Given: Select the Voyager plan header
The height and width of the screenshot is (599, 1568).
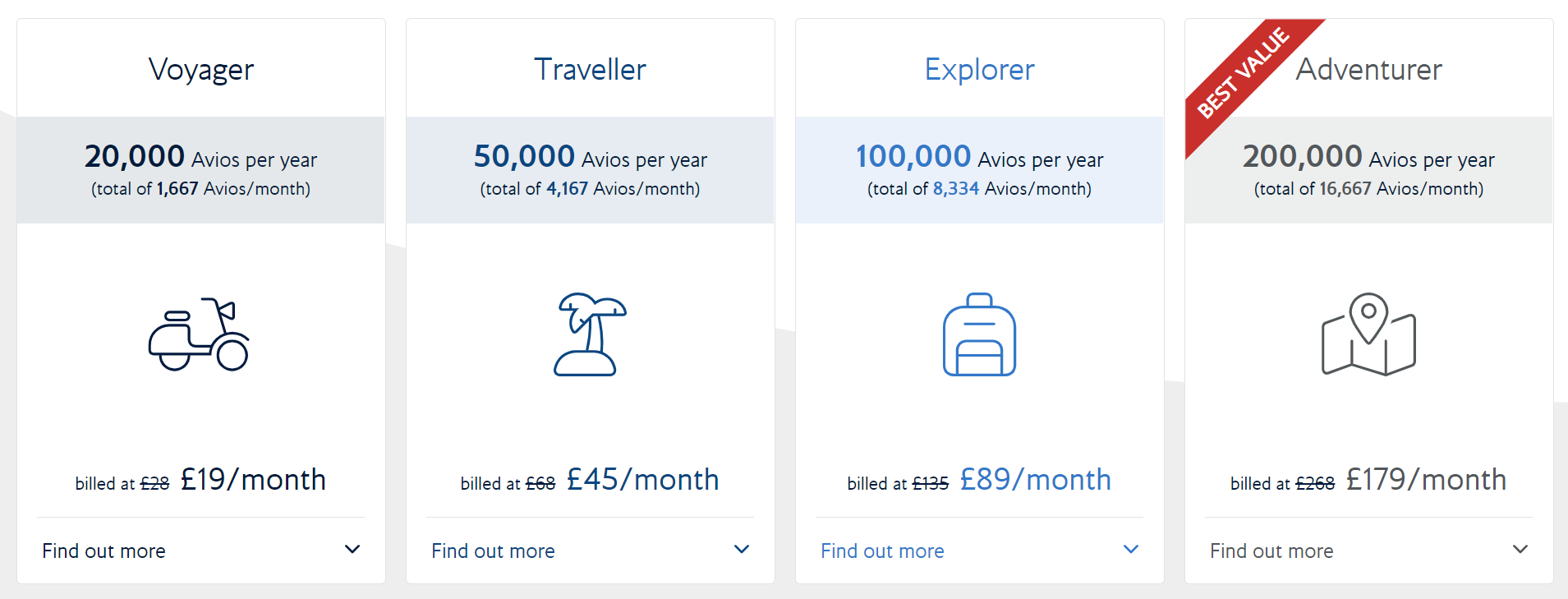Looking at the screenshot, I should (200, 70).
